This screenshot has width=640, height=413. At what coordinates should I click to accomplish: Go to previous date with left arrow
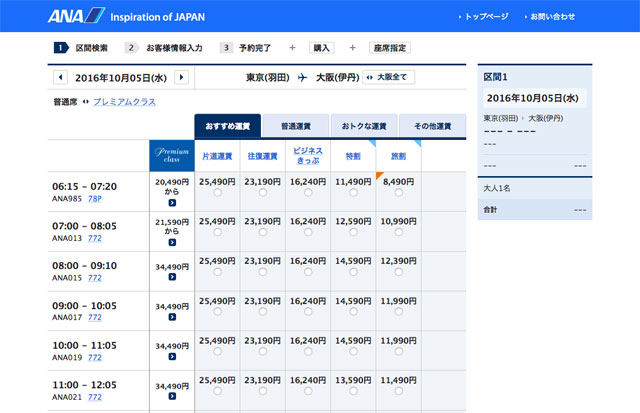(x=58, y=77)
